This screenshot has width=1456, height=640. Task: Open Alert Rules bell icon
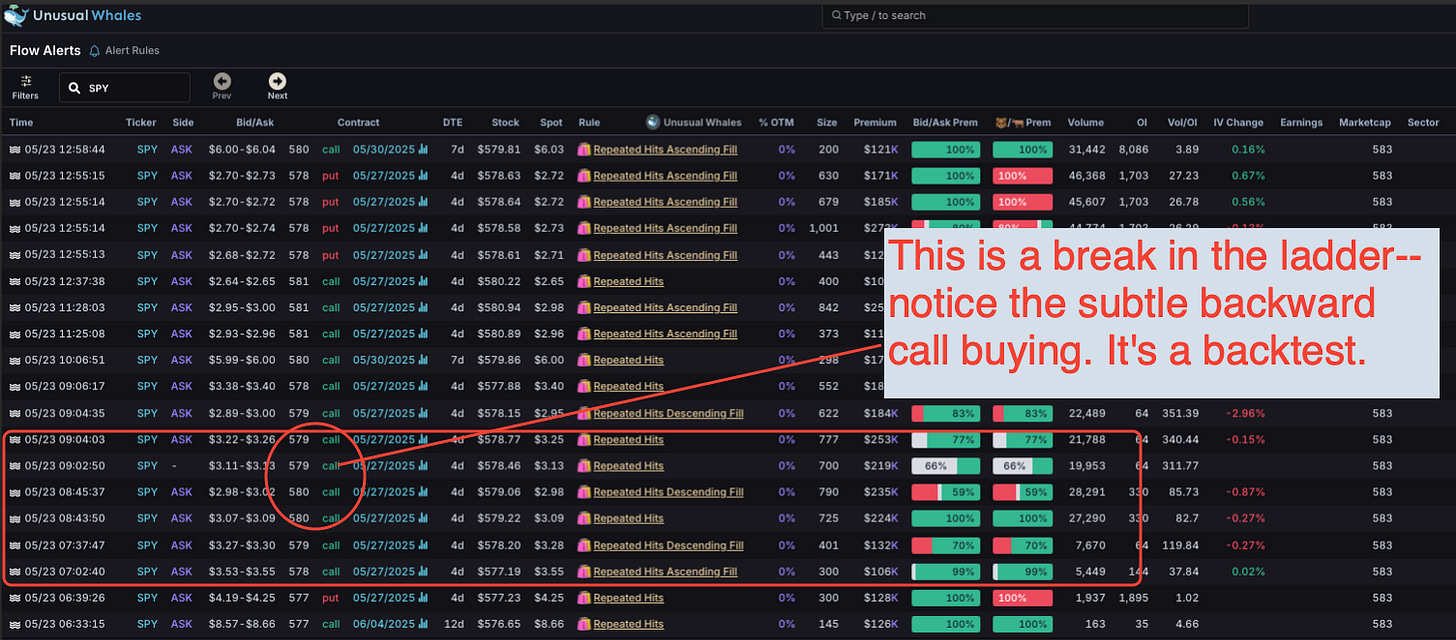[95, 51]
